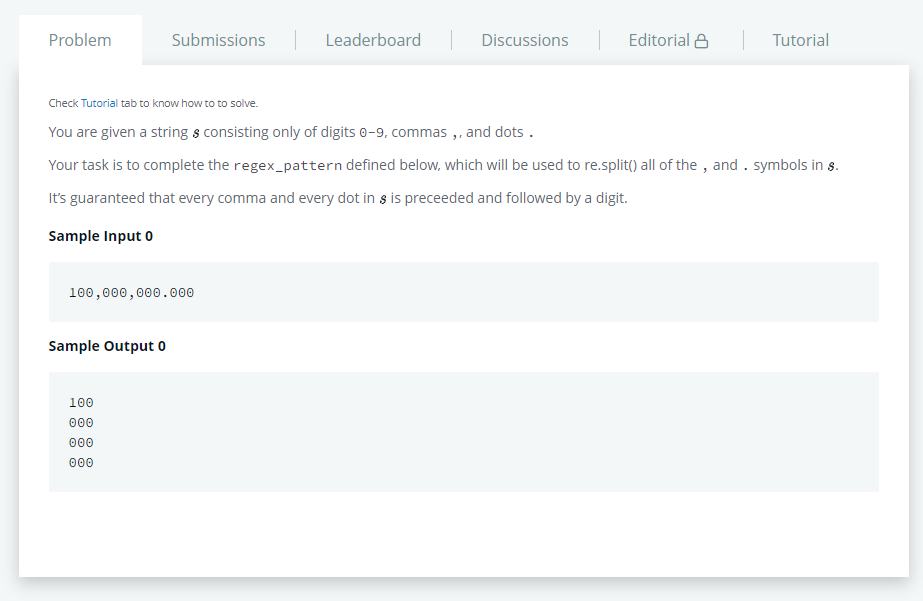Image resolution: width=923 pixels, height=601 pixels.
Task: Click the lock icon beside Editorial
Action: click(x=701, y=41)
